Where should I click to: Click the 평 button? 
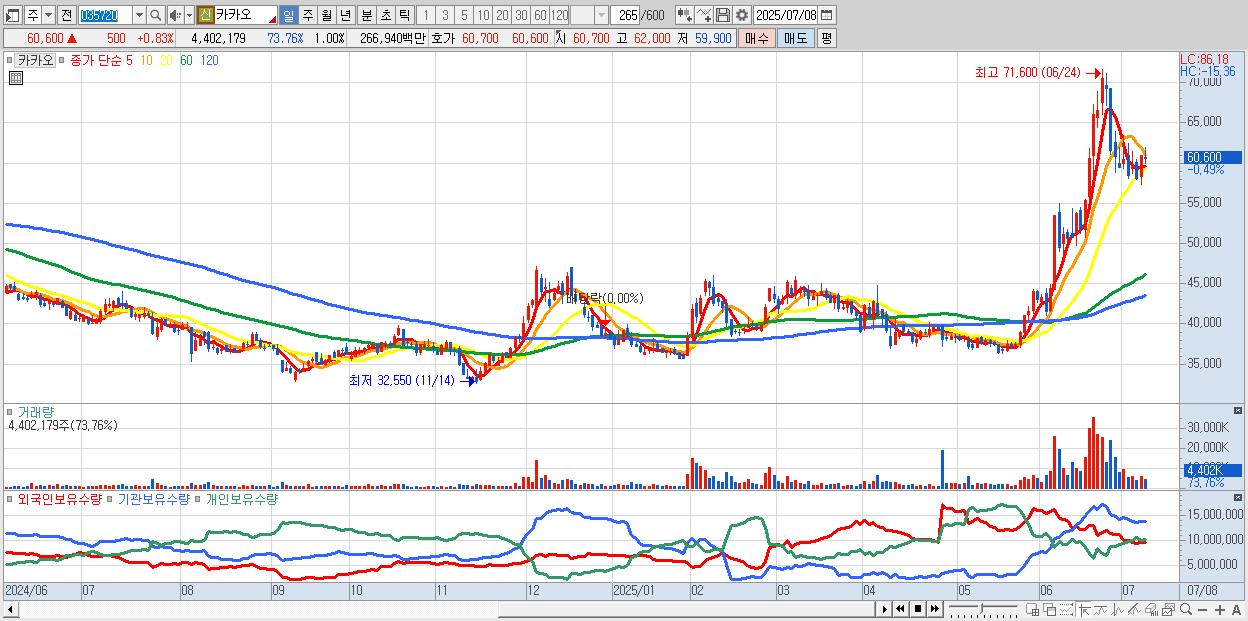click(x=826, y=38)
